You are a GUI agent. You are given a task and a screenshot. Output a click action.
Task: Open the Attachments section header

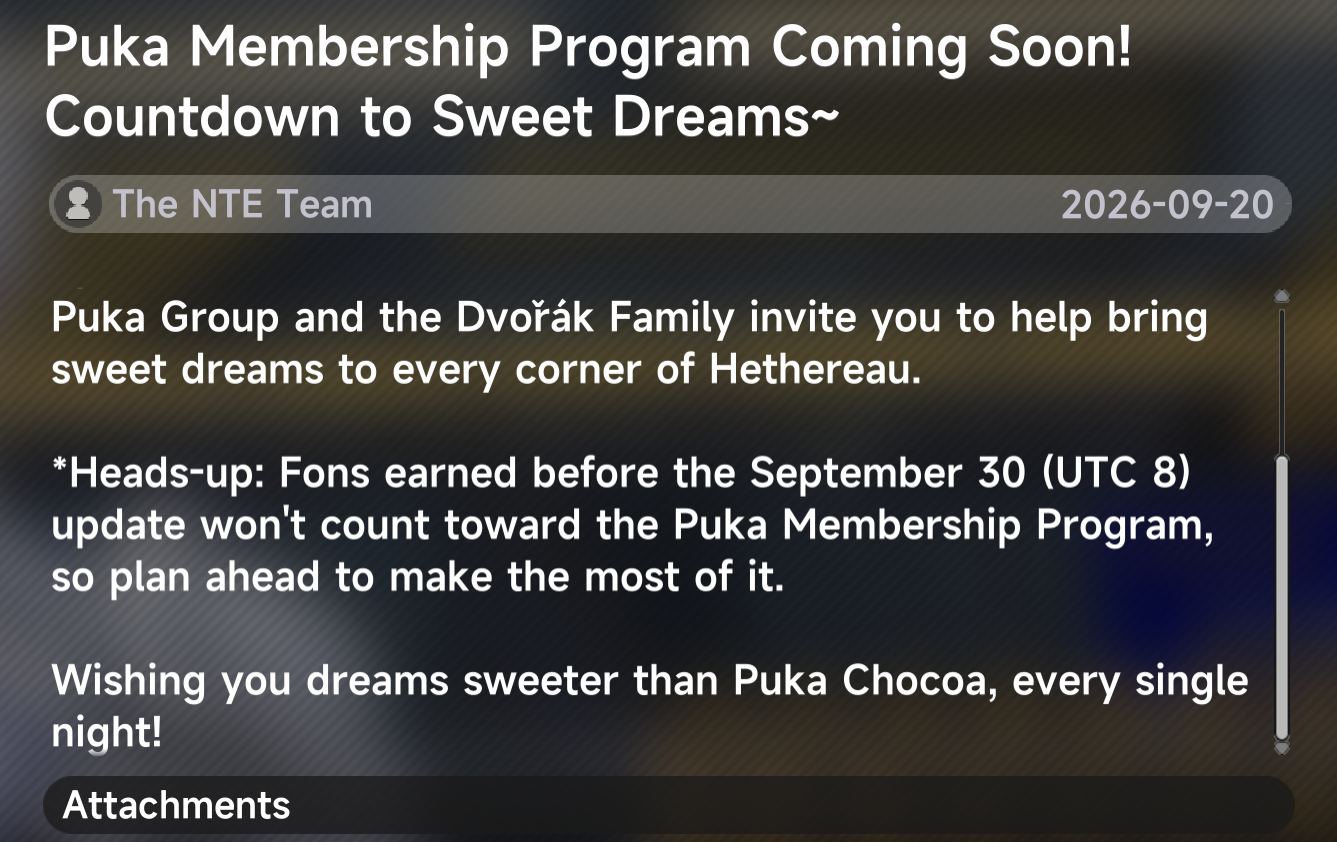click(668, 805)
